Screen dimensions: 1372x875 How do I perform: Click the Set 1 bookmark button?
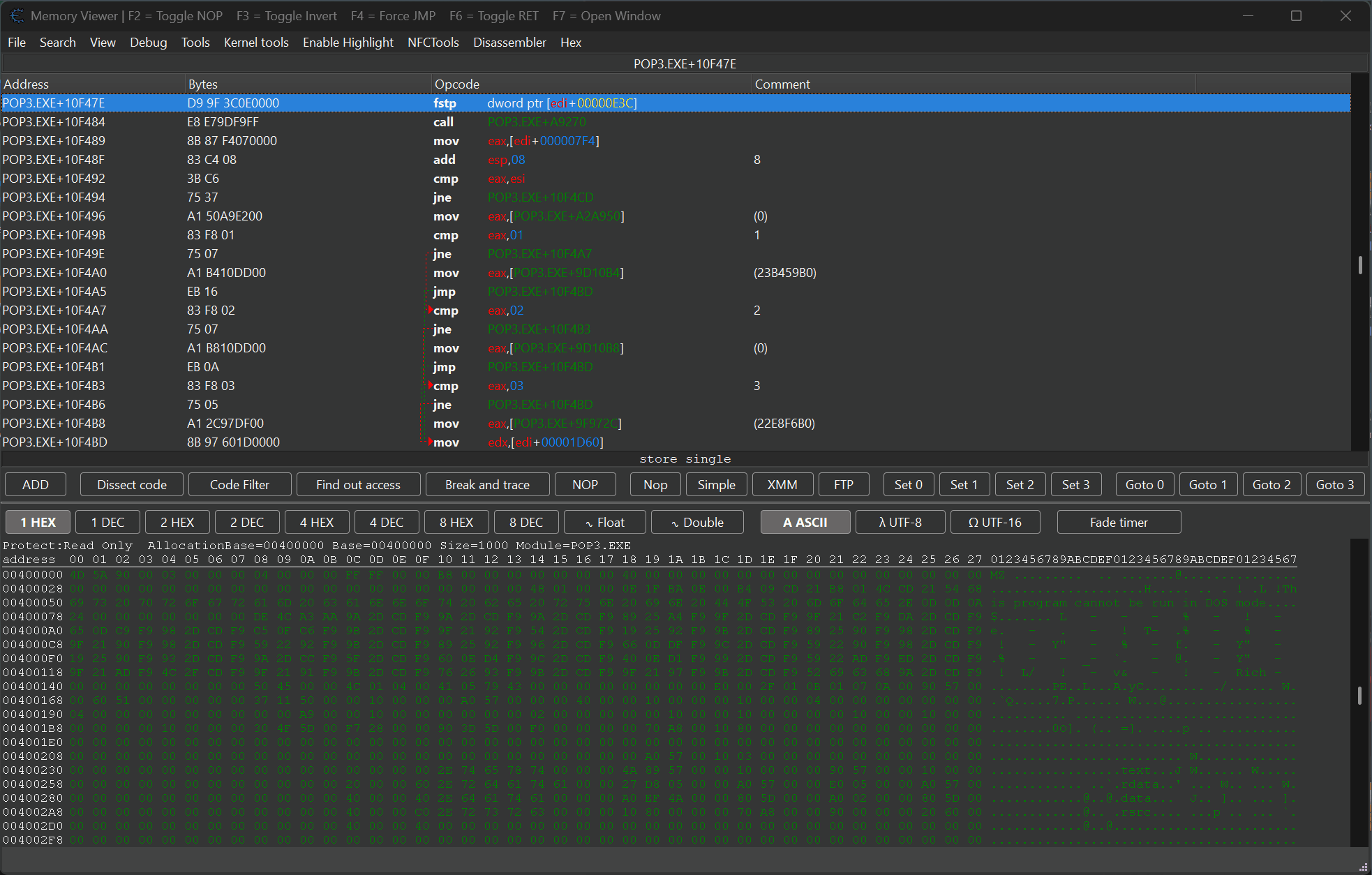(x=964, y=484)
